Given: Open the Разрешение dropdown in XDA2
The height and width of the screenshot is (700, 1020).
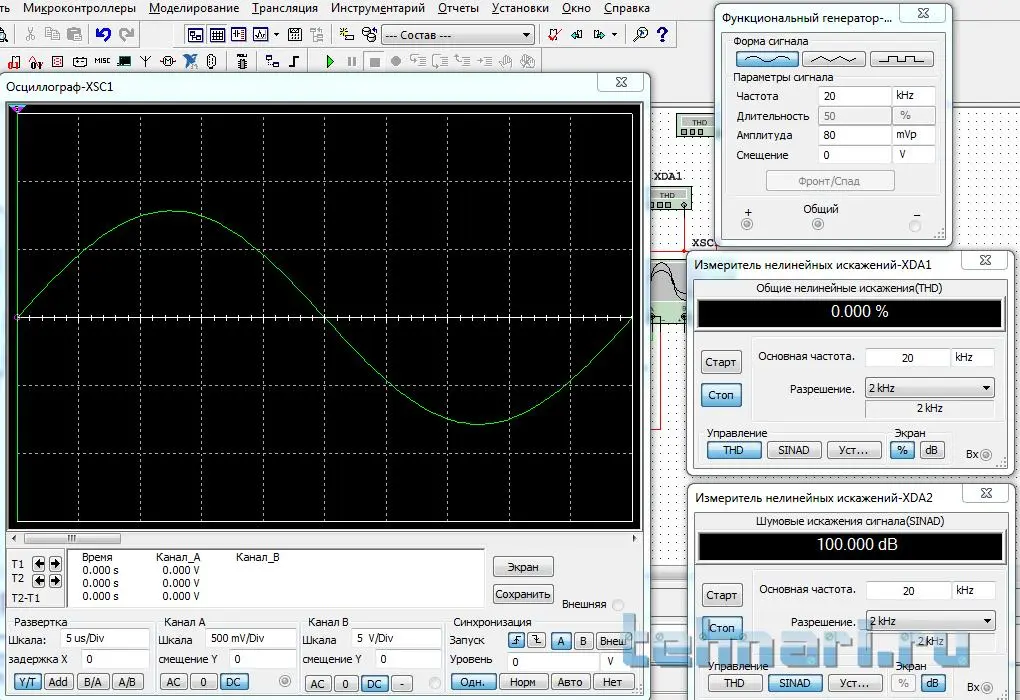Looking at the screenshot, I should (x=986, y=621).
